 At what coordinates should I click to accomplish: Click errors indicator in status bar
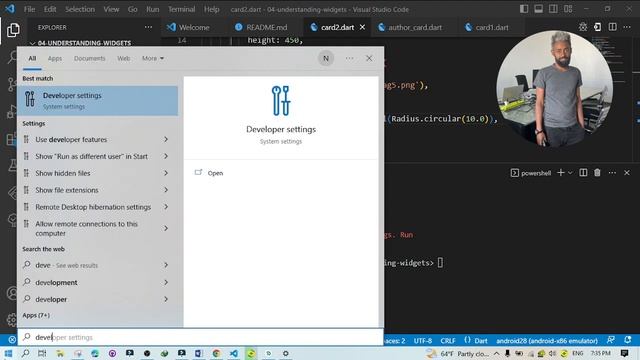pos(12,340)
